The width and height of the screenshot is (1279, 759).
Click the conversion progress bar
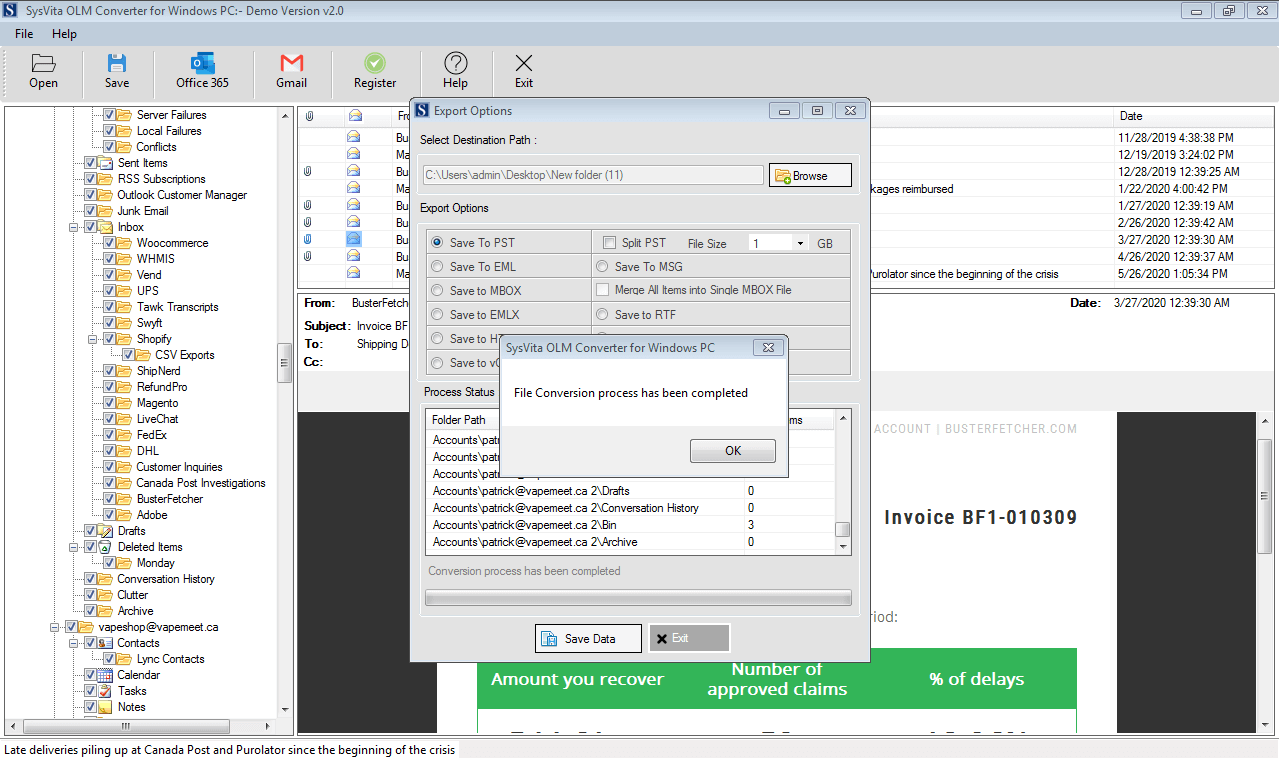[638, 598]
